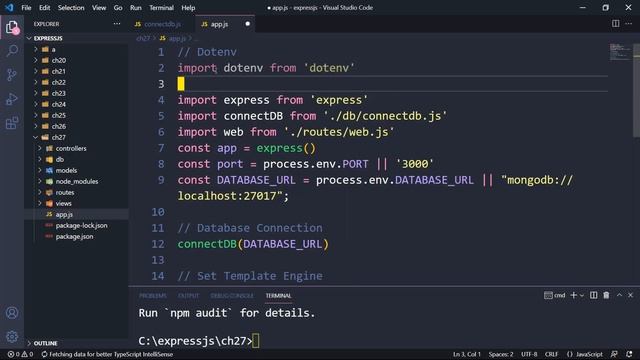Click the VS Code logo icon
Viewport: 640px width, 360px height.
pyautogui.click(x=9, y=7)
